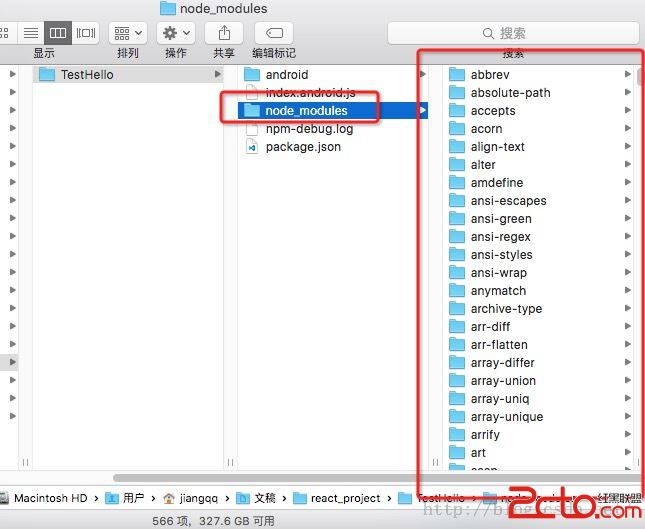This screenshot has width=645, height=529.
Task: Click the array-unique folder icon
Action: (x=457, y=417)
